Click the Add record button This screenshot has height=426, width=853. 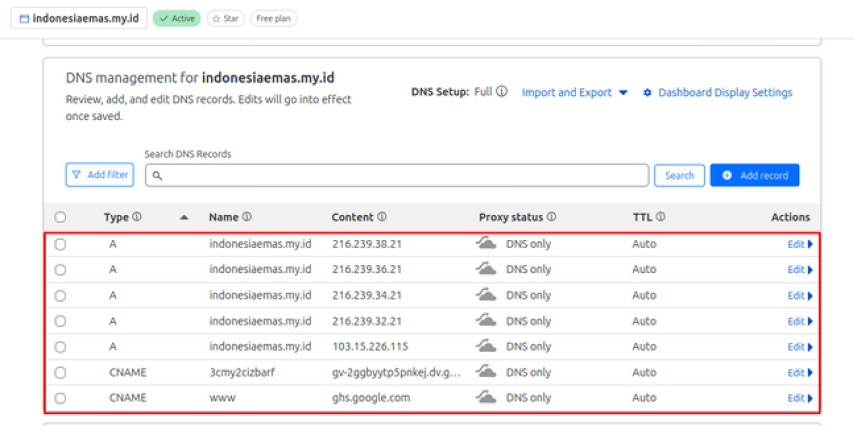(x=755, y=175)
